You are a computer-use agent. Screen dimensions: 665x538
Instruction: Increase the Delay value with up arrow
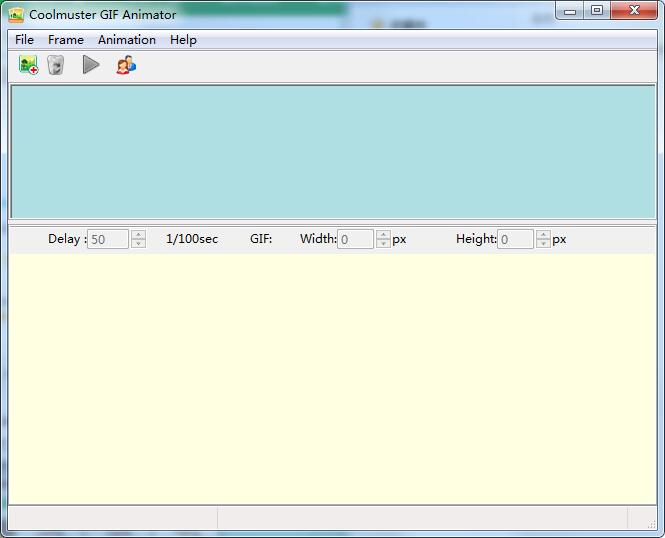point(138,234)
